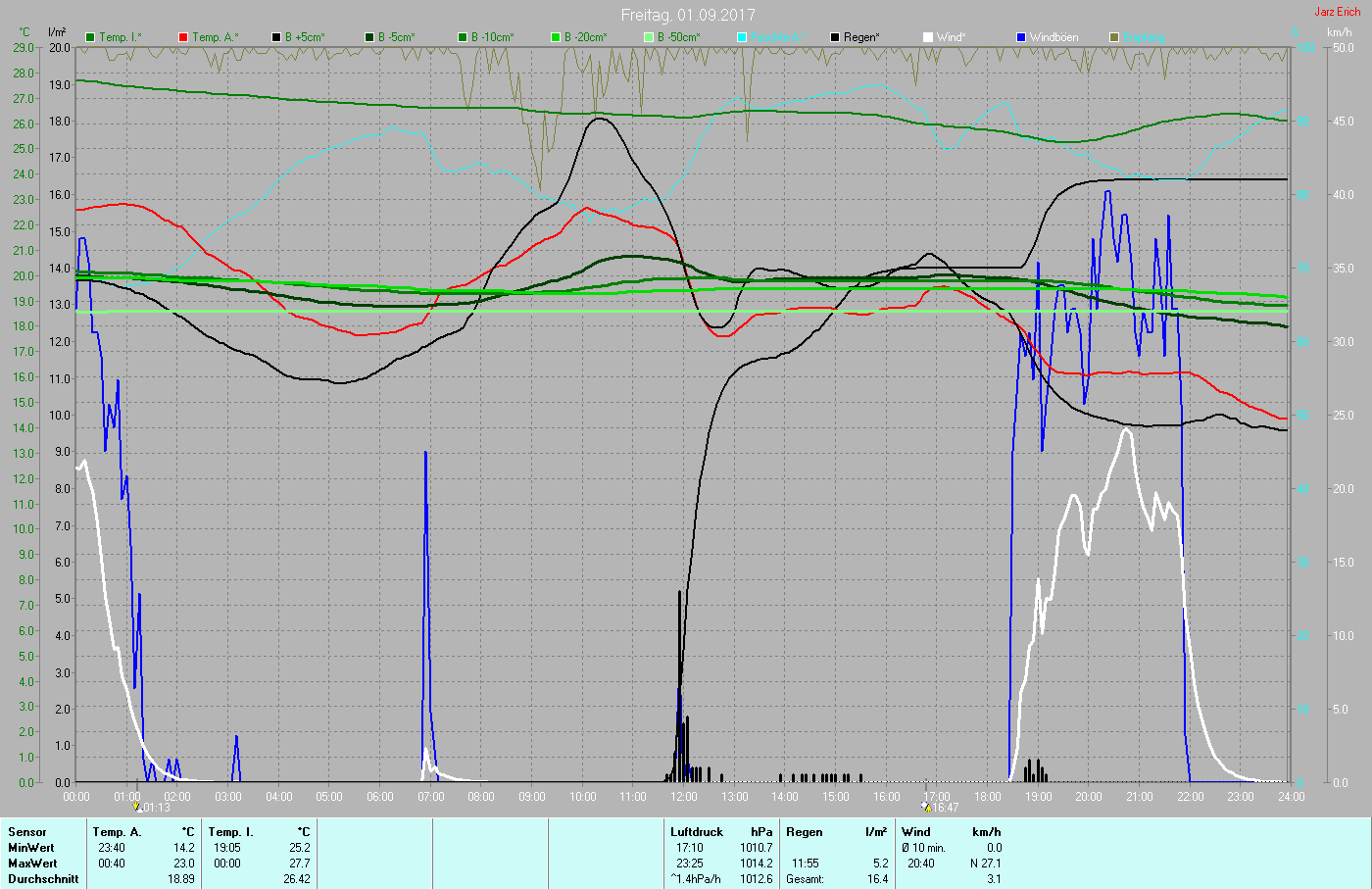Image resolution: width=1372 pixels, height=889 pixels.
Task: Click the 12:00 label on the time axis
Action: click(x=684, y=797)
